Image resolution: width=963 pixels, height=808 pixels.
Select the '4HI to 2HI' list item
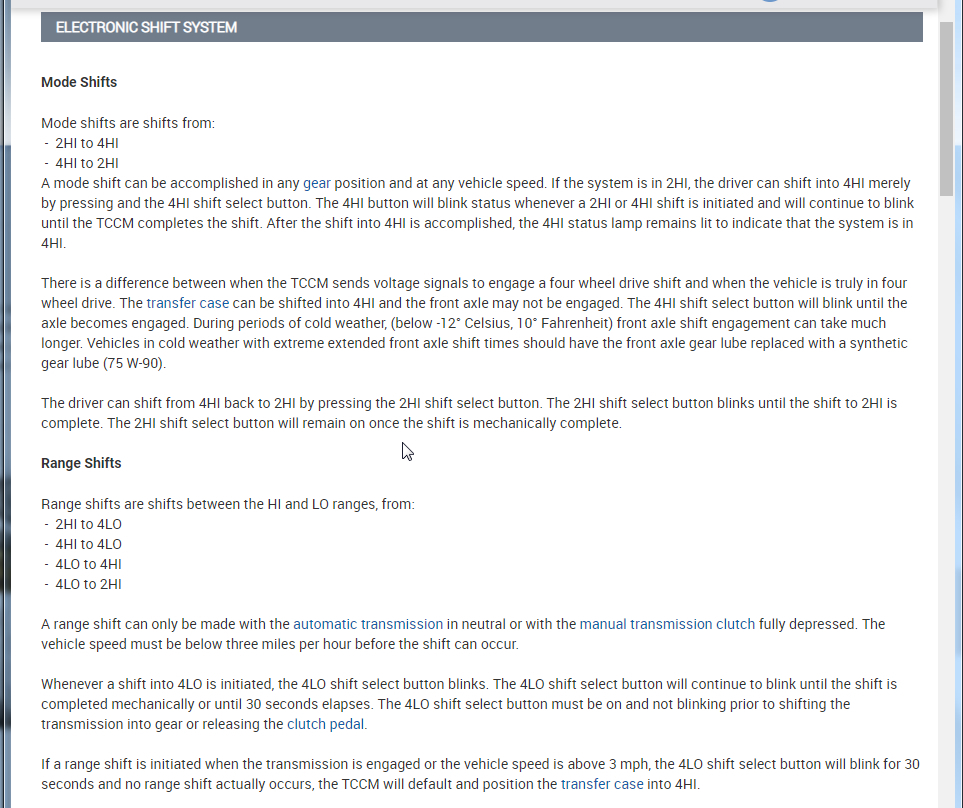(87, 163)
